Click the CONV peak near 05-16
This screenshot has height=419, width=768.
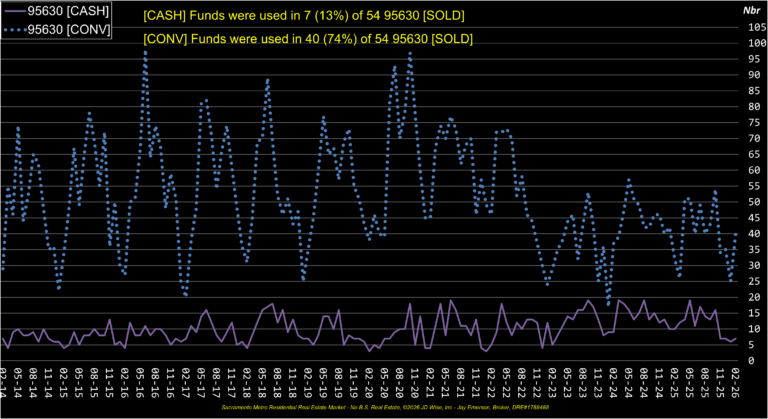145,52
